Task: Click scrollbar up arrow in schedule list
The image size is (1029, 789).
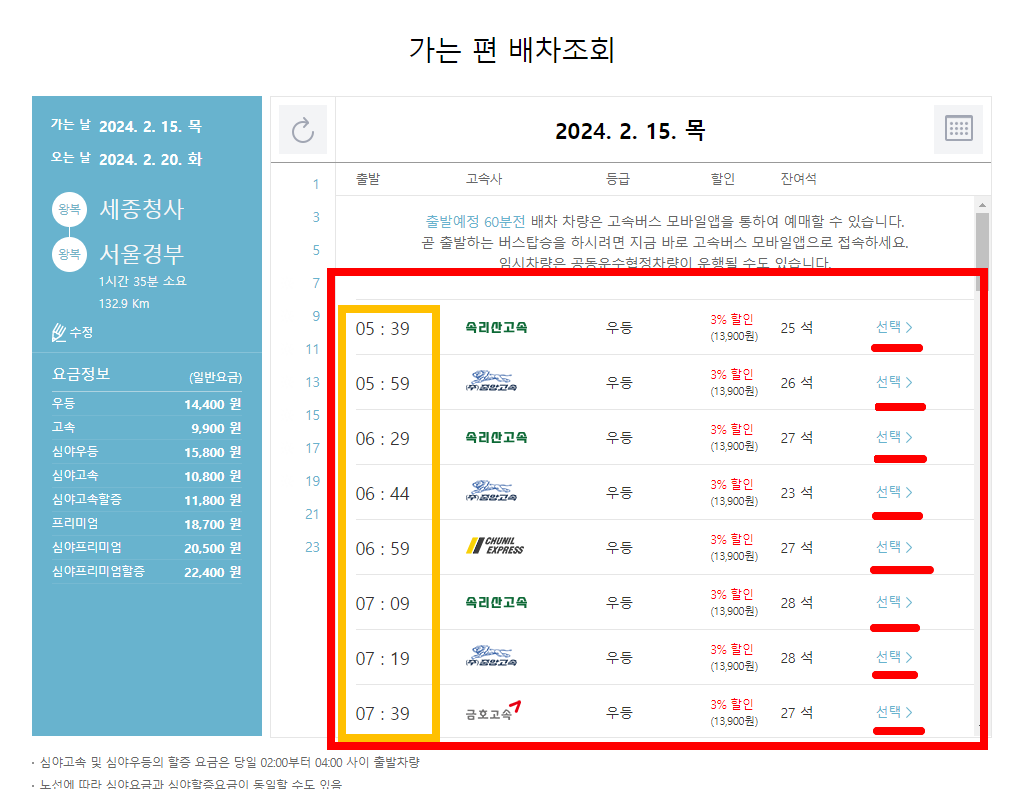Action: 982,204
